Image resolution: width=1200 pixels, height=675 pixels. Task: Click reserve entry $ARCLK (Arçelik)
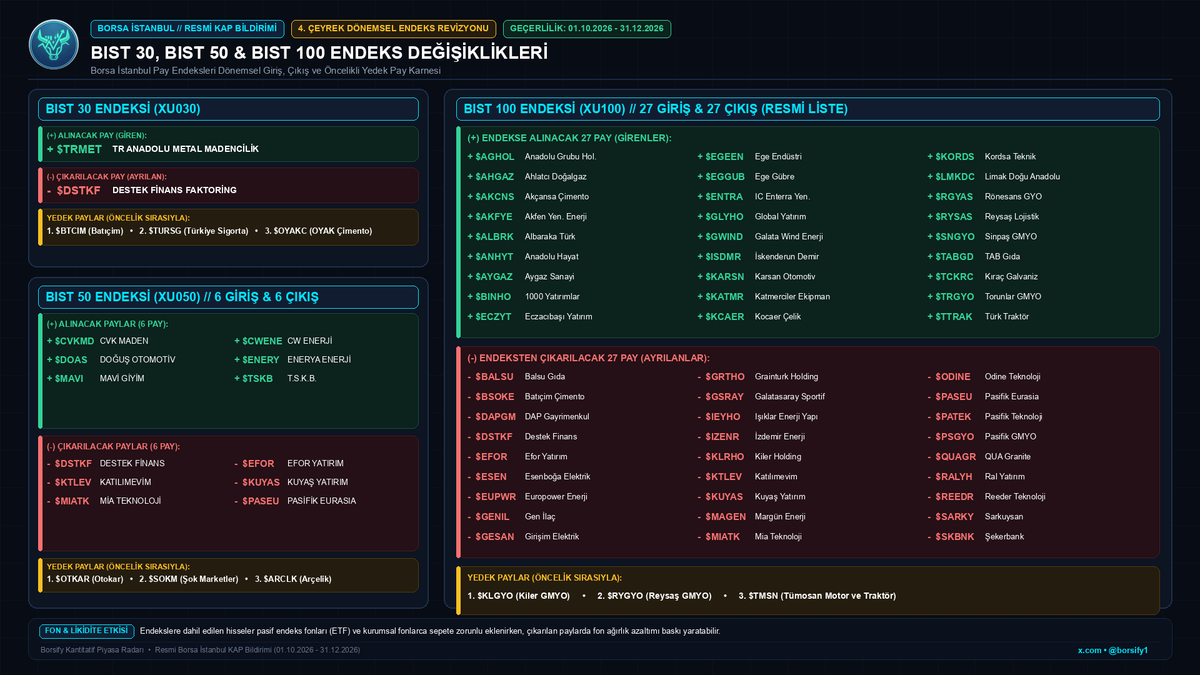click(293, 579)
